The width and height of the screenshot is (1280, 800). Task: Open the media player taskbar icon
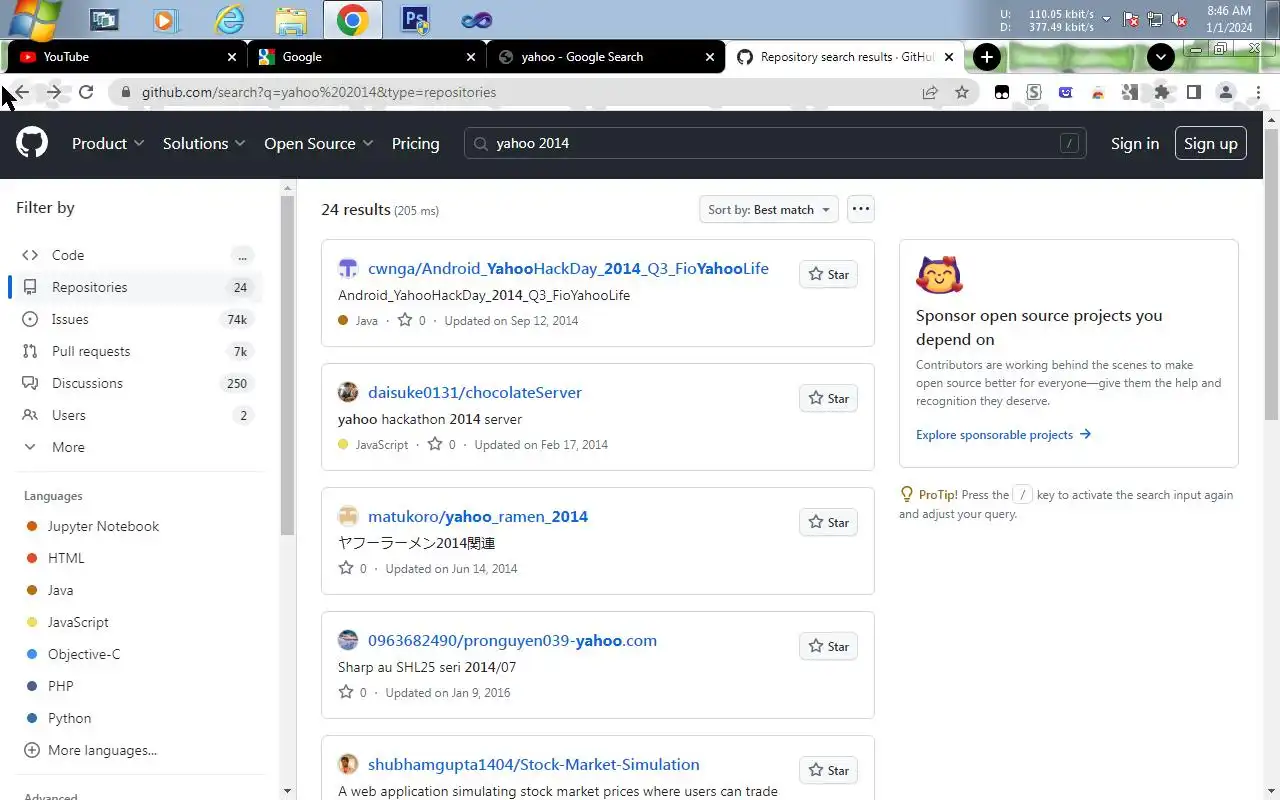tap(167, 20)
